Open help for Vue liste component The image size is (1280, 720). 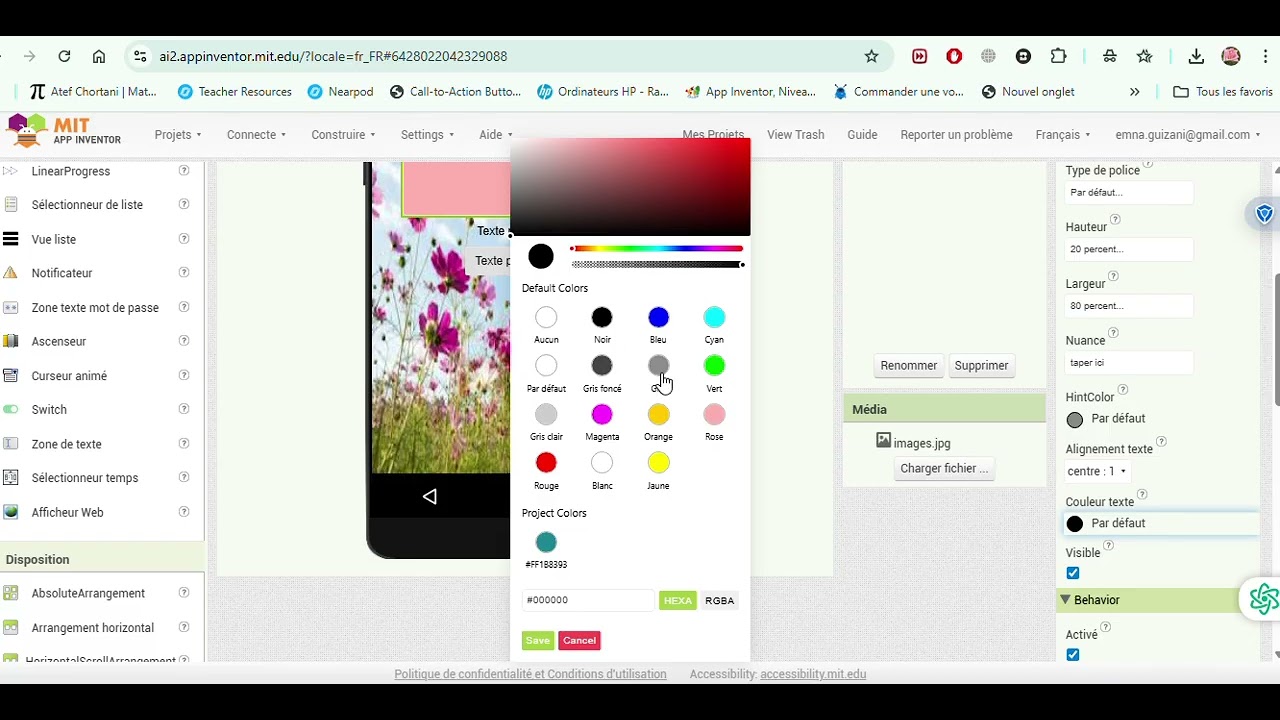(184, 239)
